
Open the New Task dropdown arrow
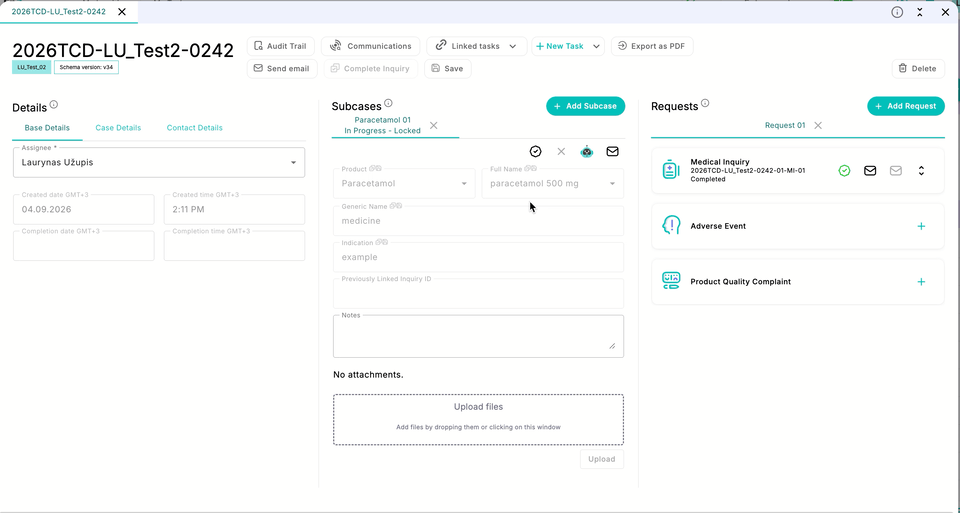pos(596,47)
